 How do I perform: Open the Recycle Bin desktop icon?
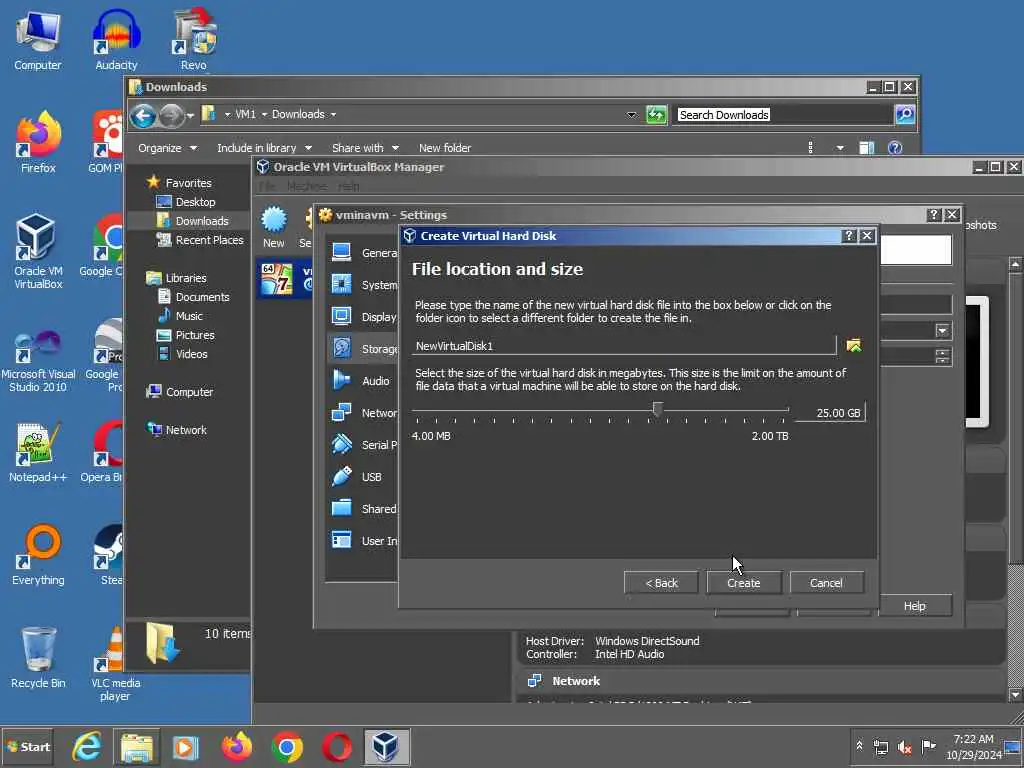pos(38,657)
